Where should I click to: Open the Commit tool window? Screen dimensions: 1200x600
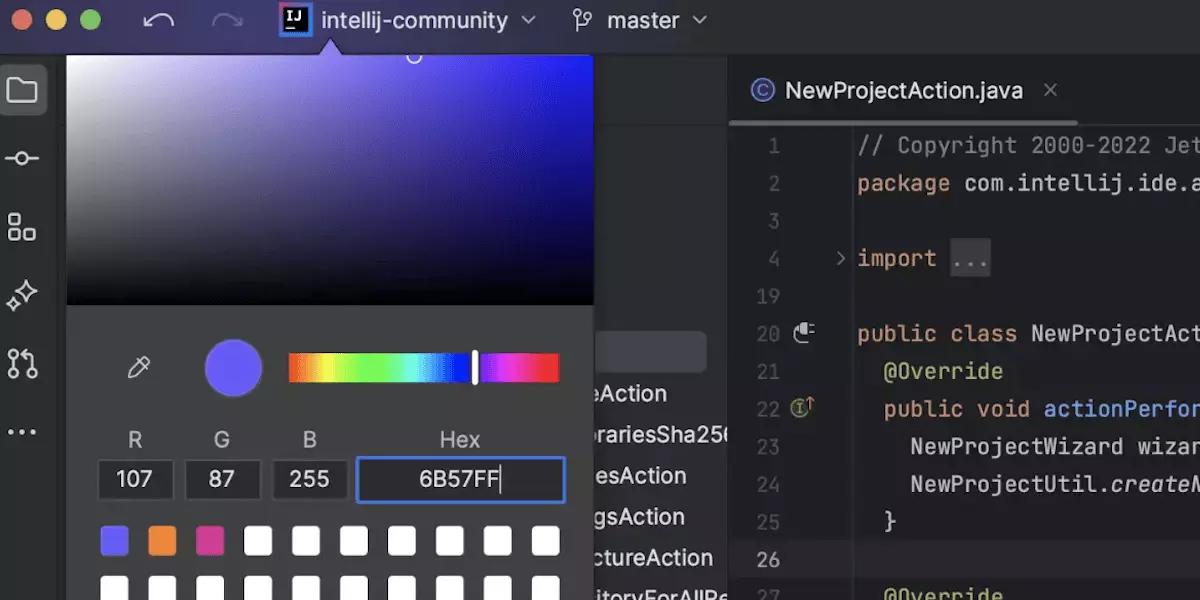tap(22, 159)
